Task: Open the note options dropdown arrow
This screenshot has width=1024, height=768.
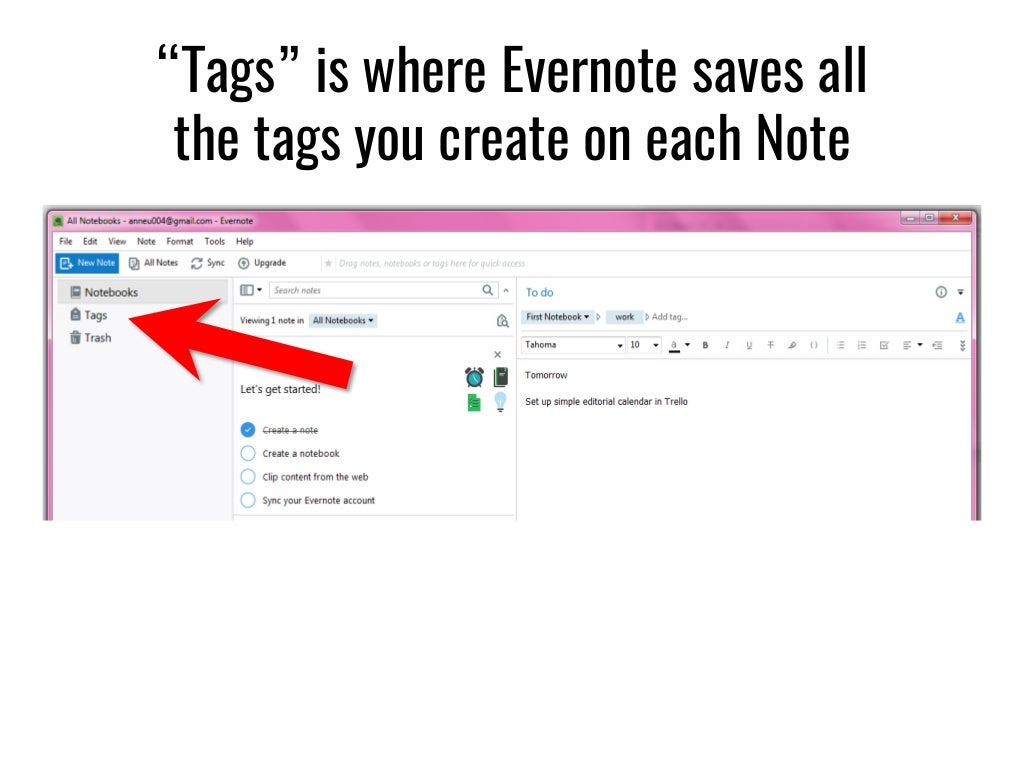Action: 961,292
